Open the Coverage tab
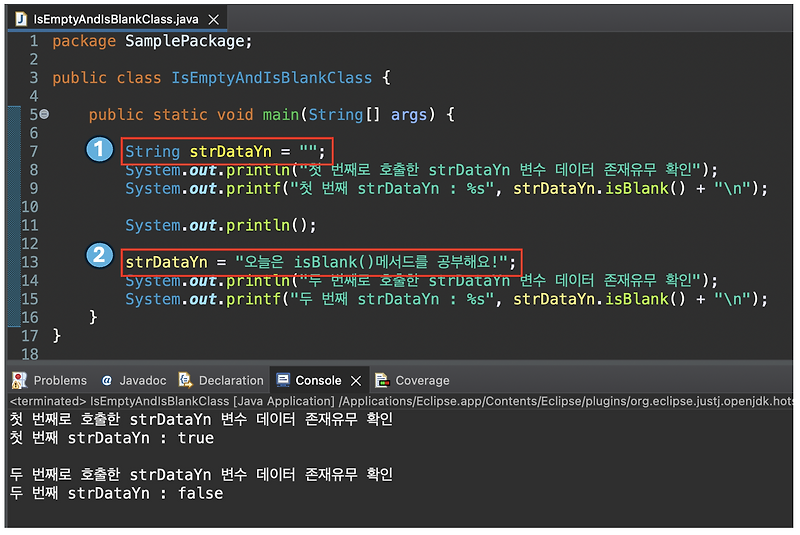 (412, 381)
